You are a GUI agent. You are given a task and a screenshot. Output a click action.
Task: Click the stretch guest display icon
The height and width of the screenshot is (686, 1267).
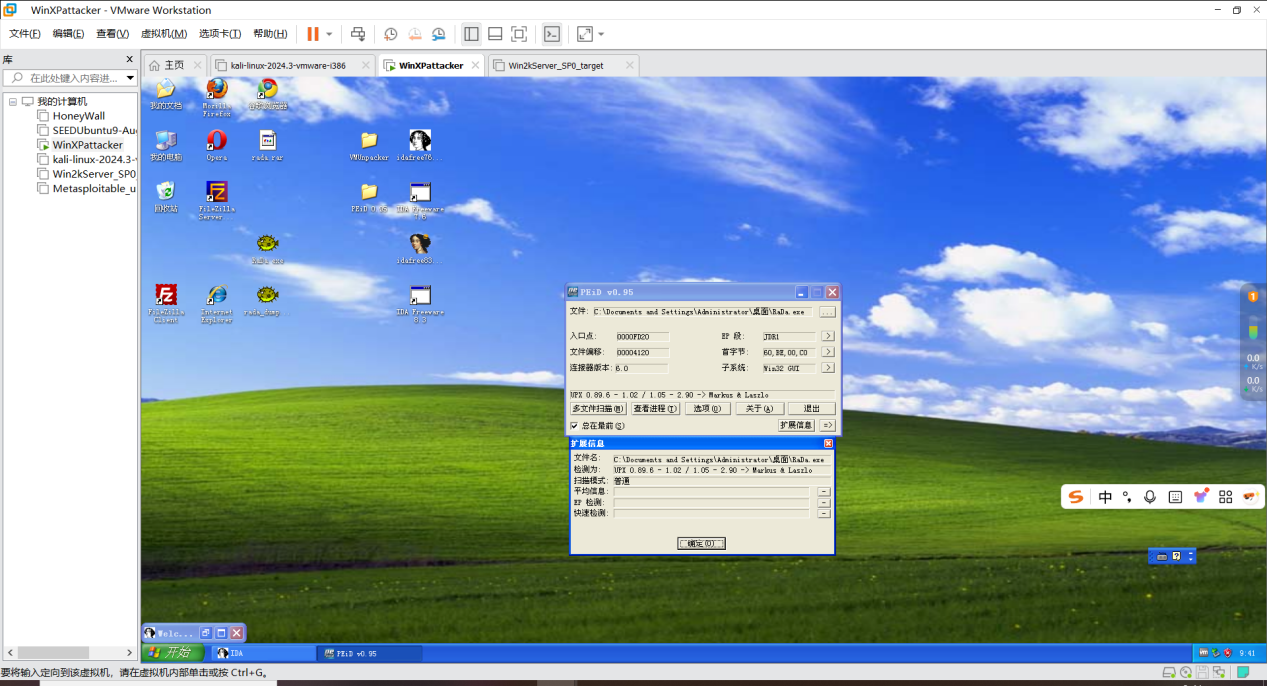tap(585, 34)
